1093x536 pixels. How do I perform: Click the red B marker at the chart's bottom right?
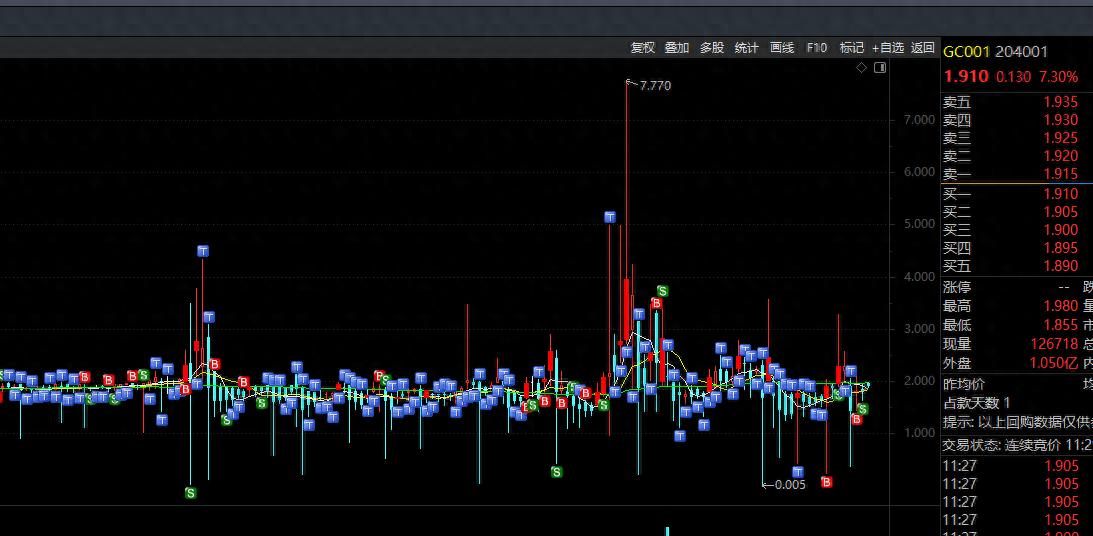click(826, 482)
